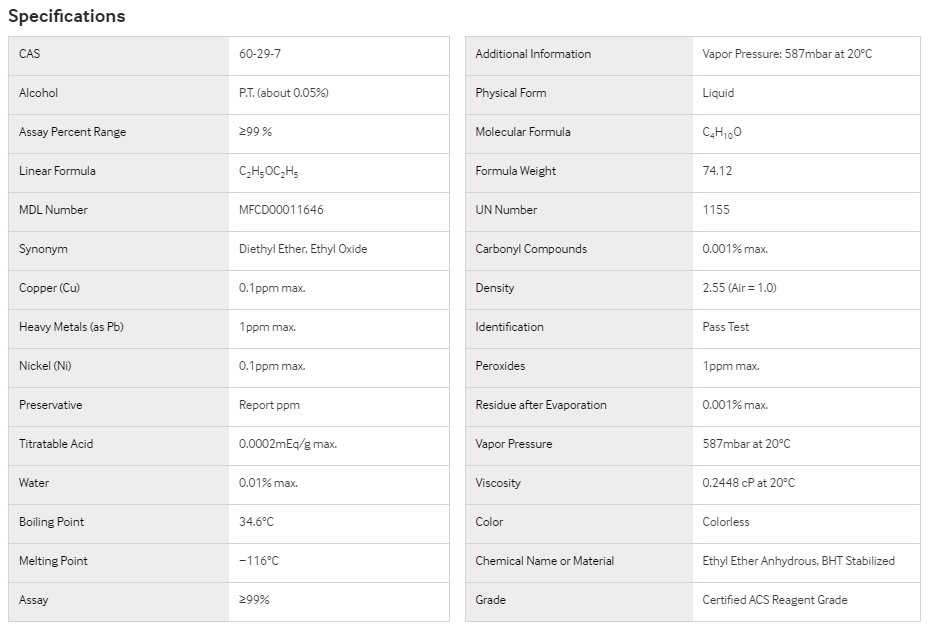
Task: Click the Peroxides 1ppm max. value
Action: point(731,366)
